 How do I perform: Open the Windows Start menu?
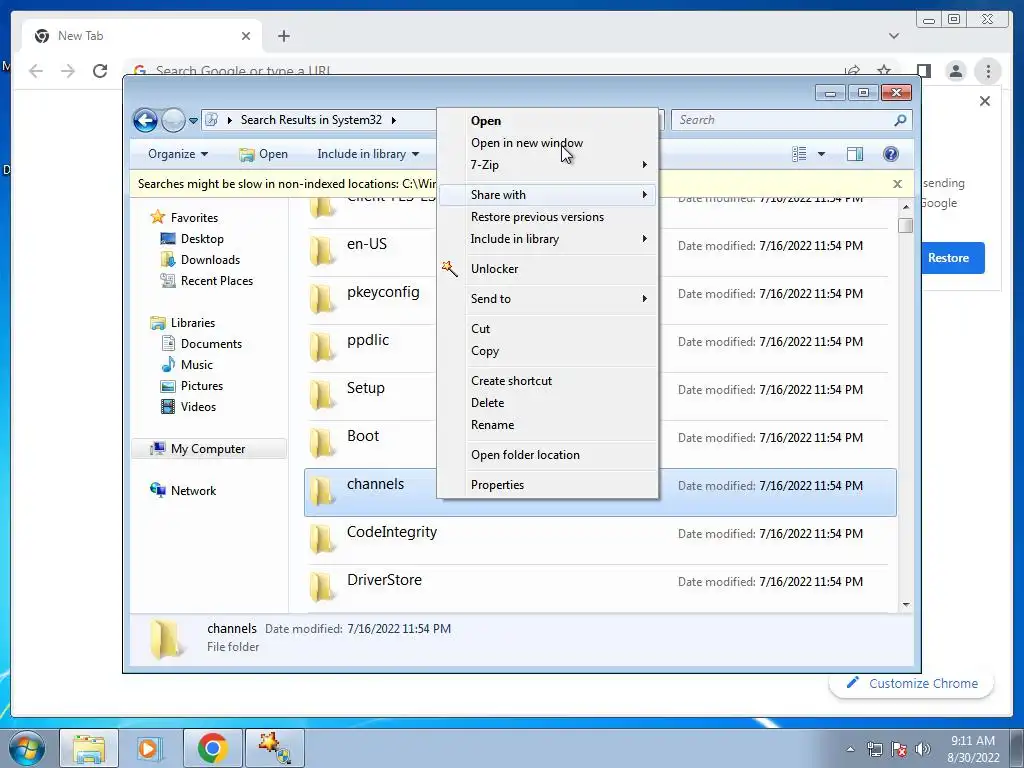coord(26,748)
